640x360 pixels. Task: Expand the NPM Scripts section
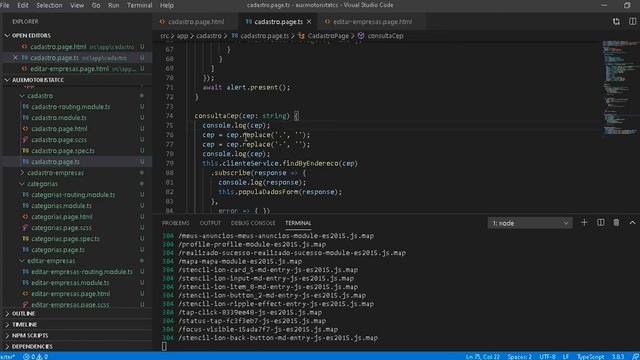(x=77, y=336)
